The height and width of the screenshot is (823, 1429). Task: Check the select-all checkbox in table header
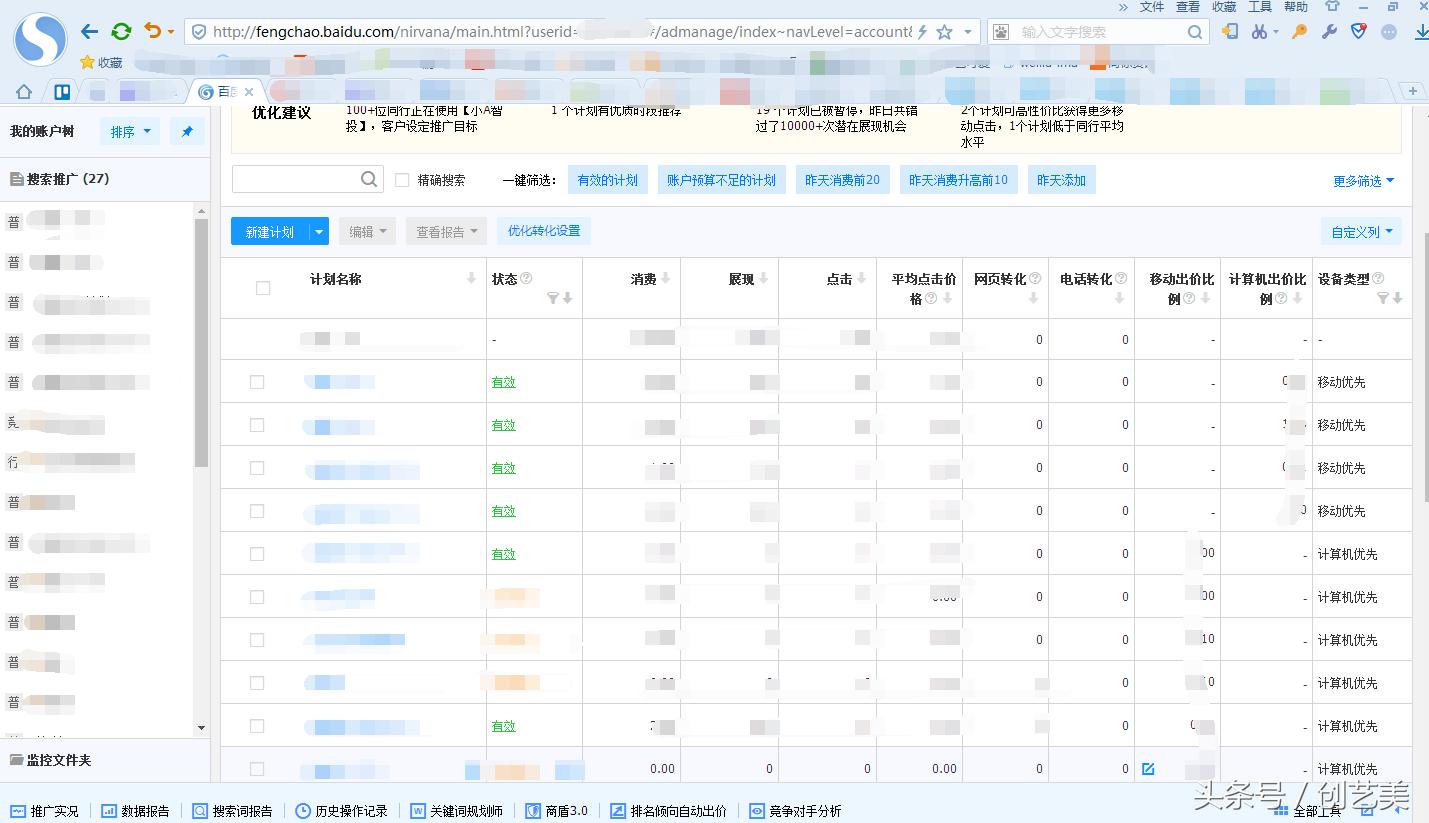263,287
